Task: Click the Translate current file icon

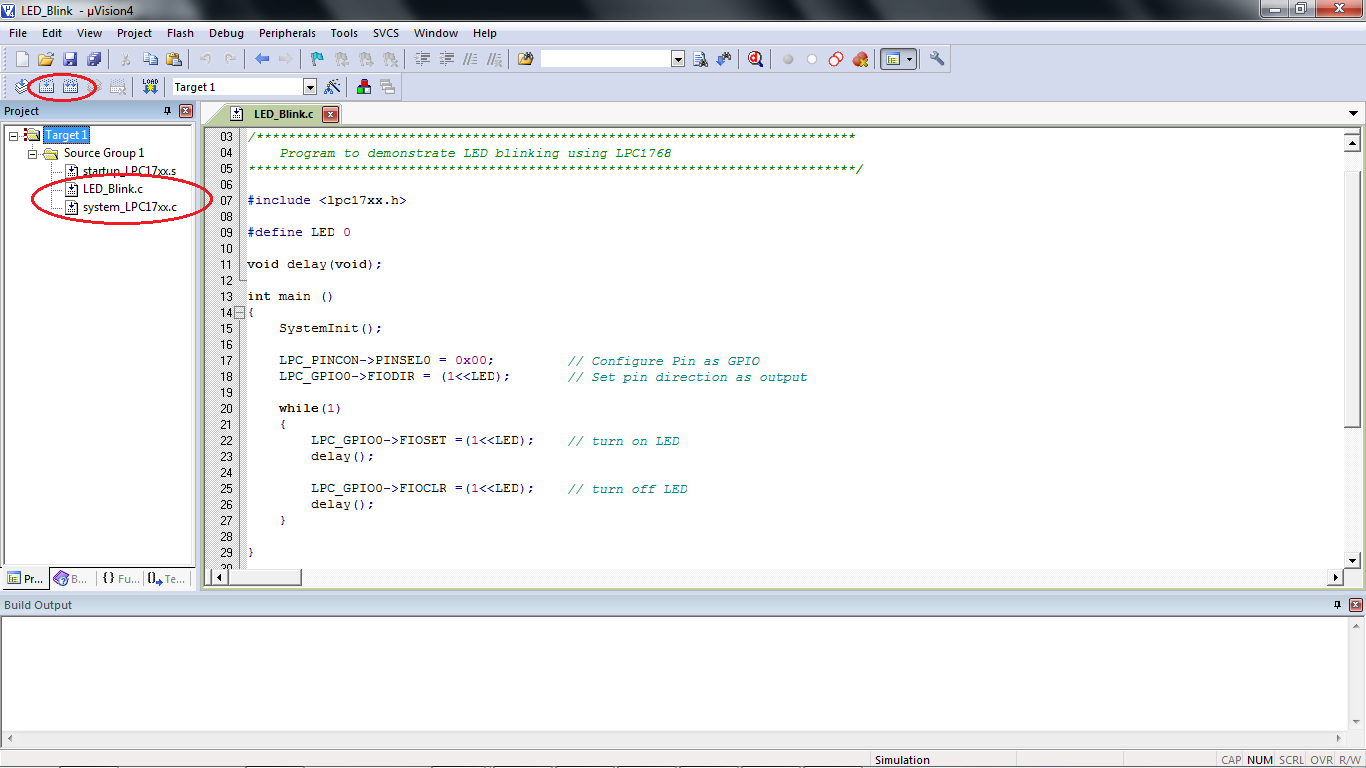Action: point(22,87)
